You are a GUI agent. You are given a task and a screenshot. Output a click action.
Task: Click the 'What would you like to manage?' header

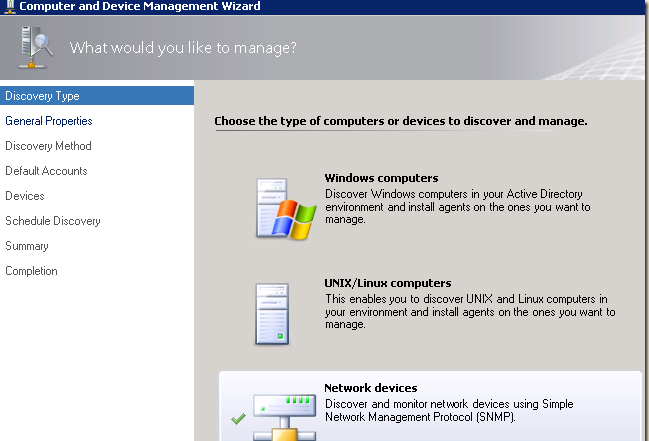(183, 48)
